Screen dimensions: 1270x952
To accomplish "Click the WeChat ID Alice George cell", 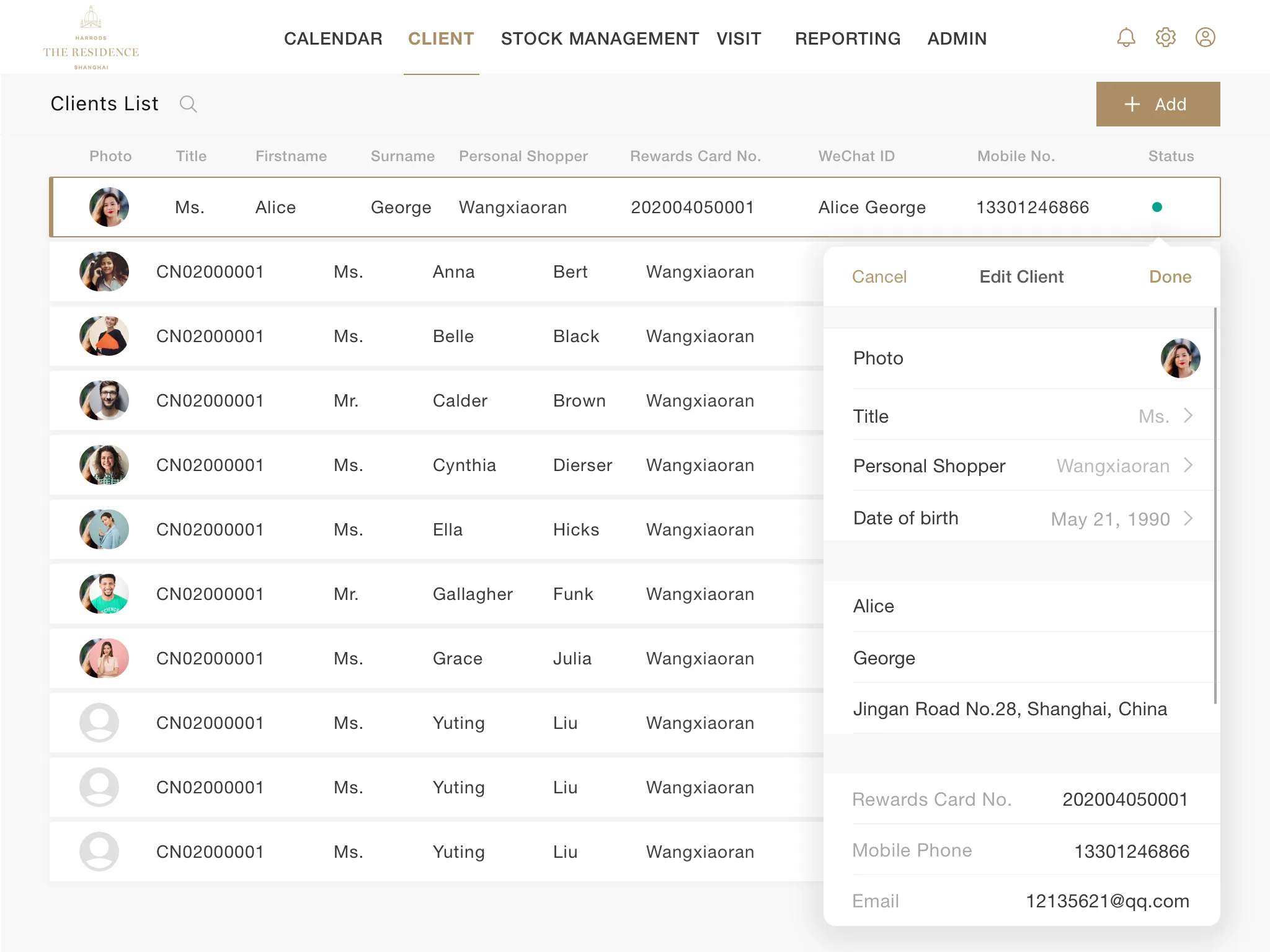I will click(872, 207).
